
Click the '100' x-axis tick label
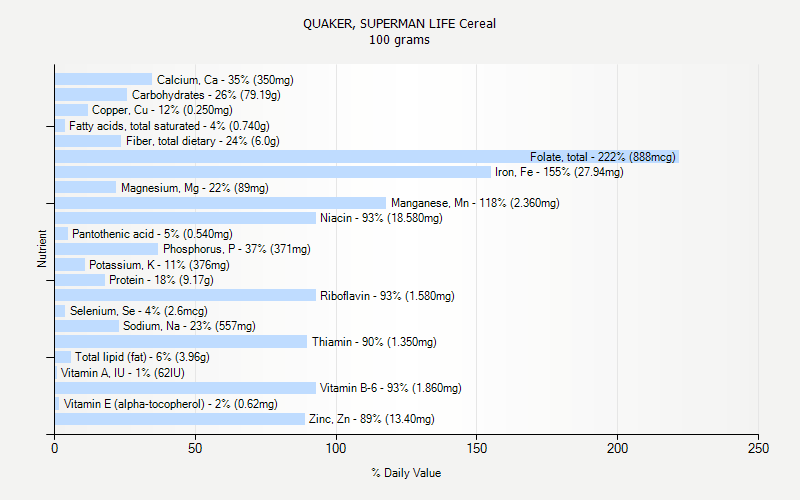point(336,448)
